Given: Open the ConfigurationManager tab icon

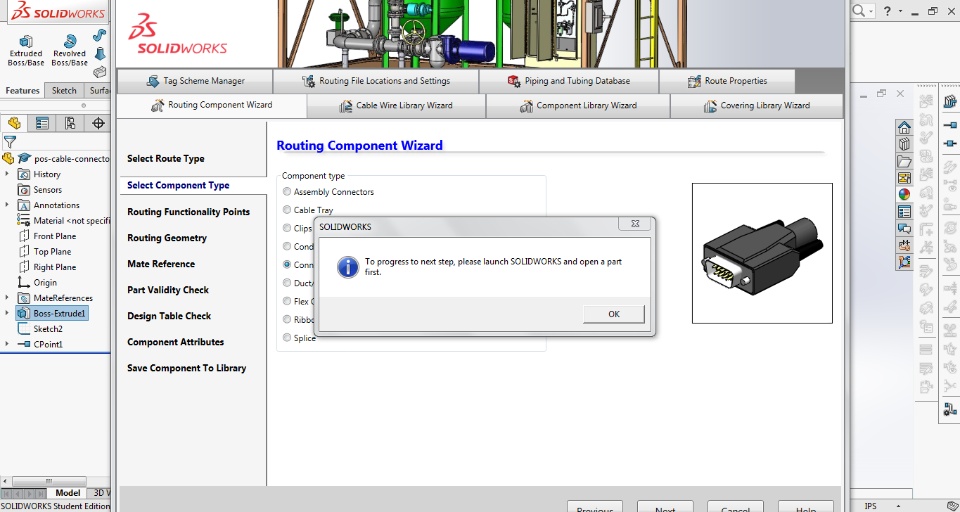Looking at the screenshot, I should coord(70,123).
